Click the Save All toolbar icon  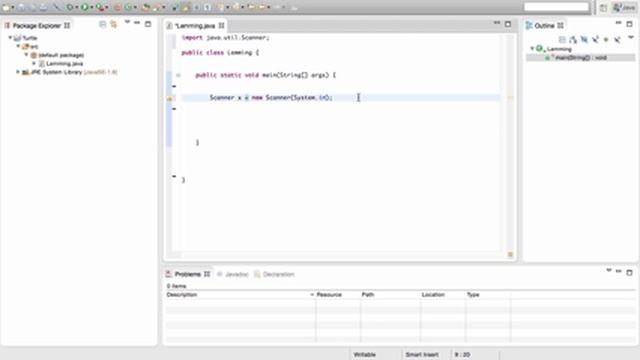32,7
